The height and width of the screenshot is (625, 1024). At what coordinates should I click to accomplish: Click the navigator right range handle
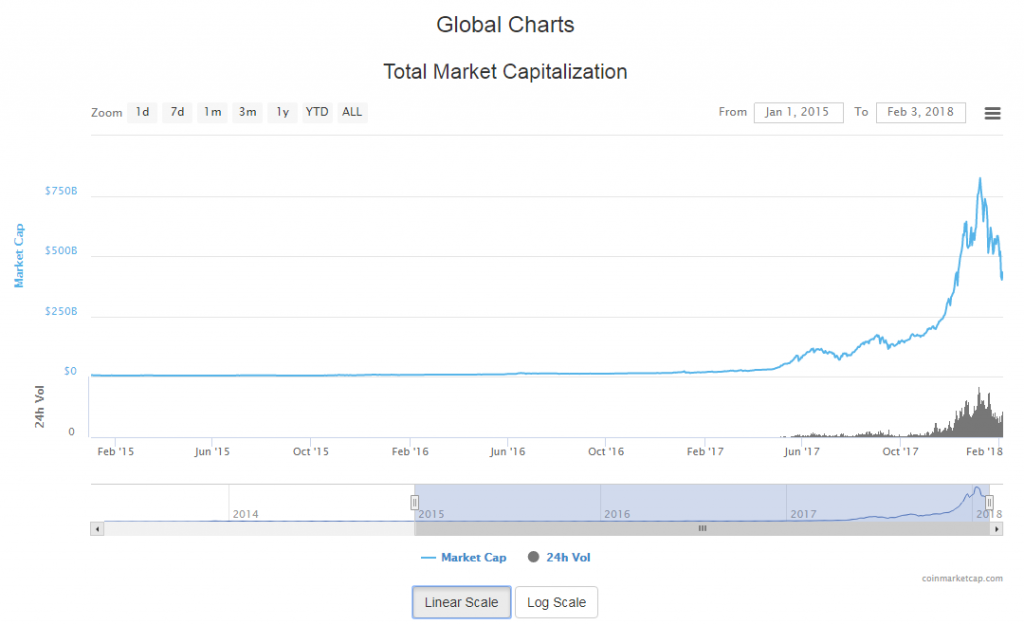(989, 502)
